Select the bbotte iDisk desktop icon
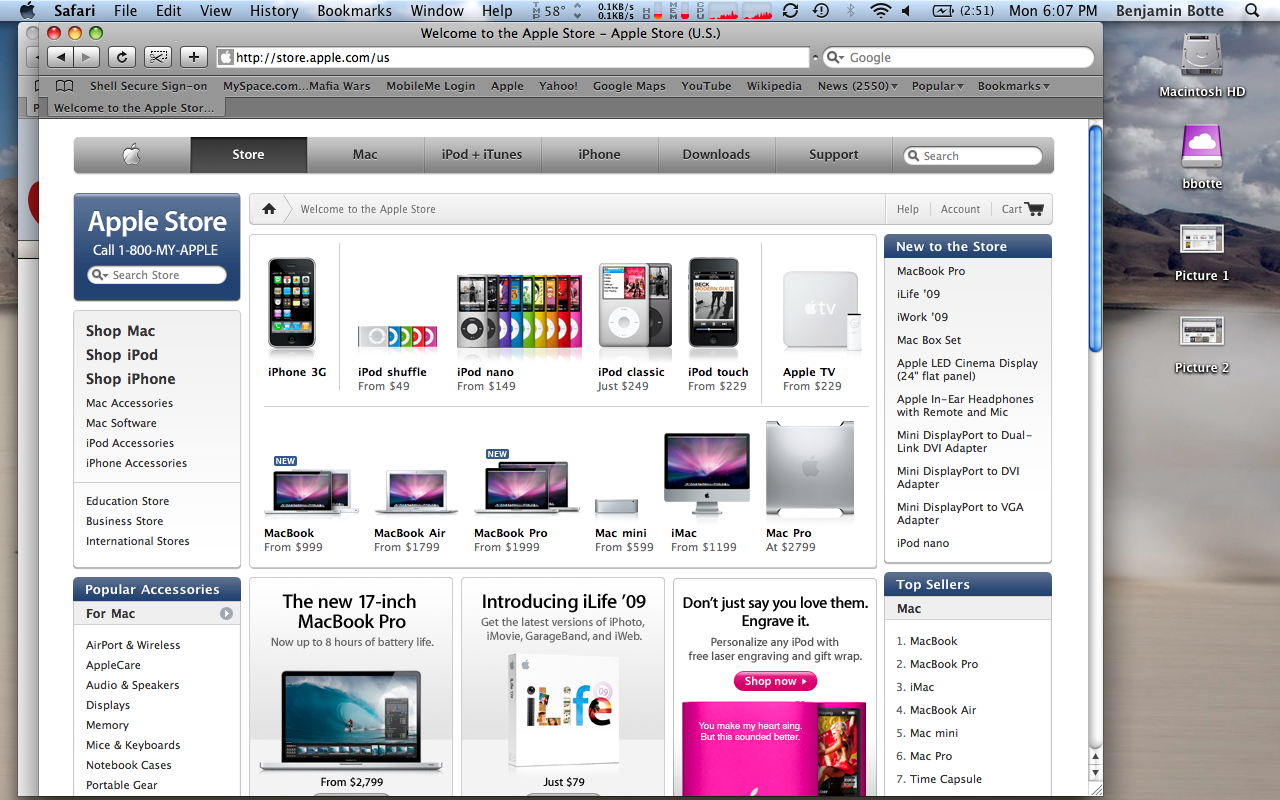 (1202, 148)
